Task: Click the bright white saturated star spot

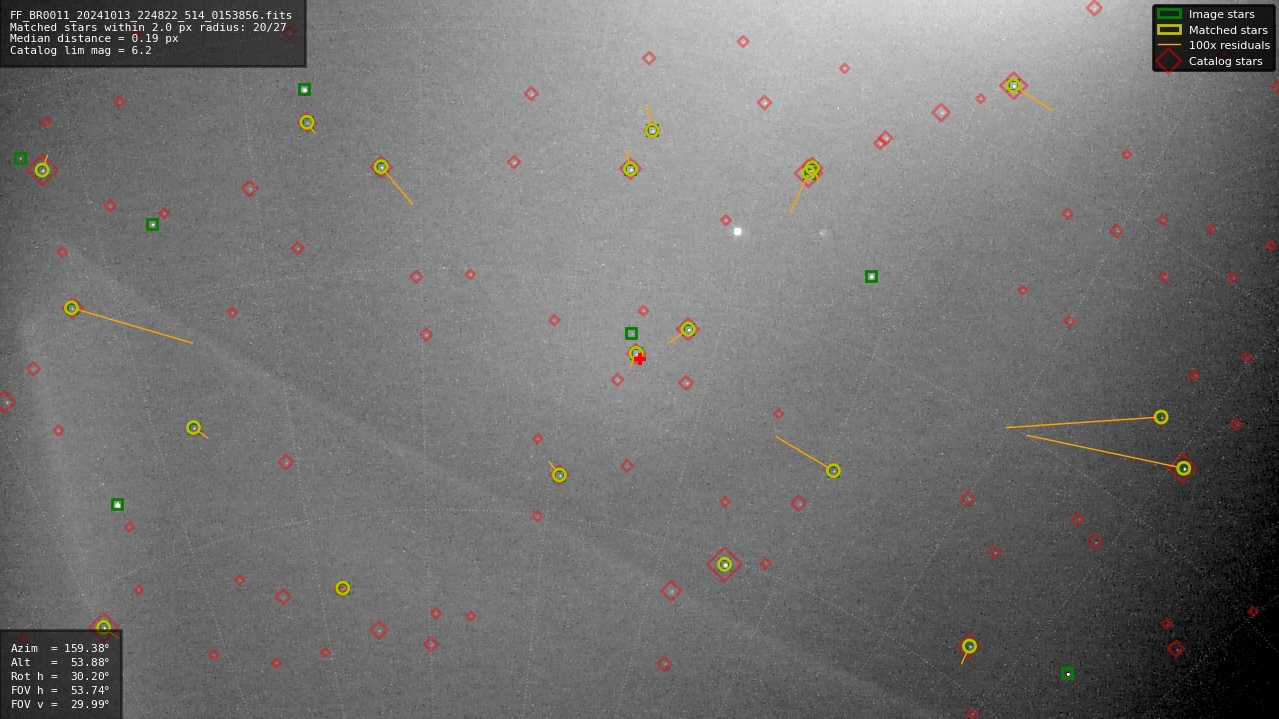Action: click(738, 231)
